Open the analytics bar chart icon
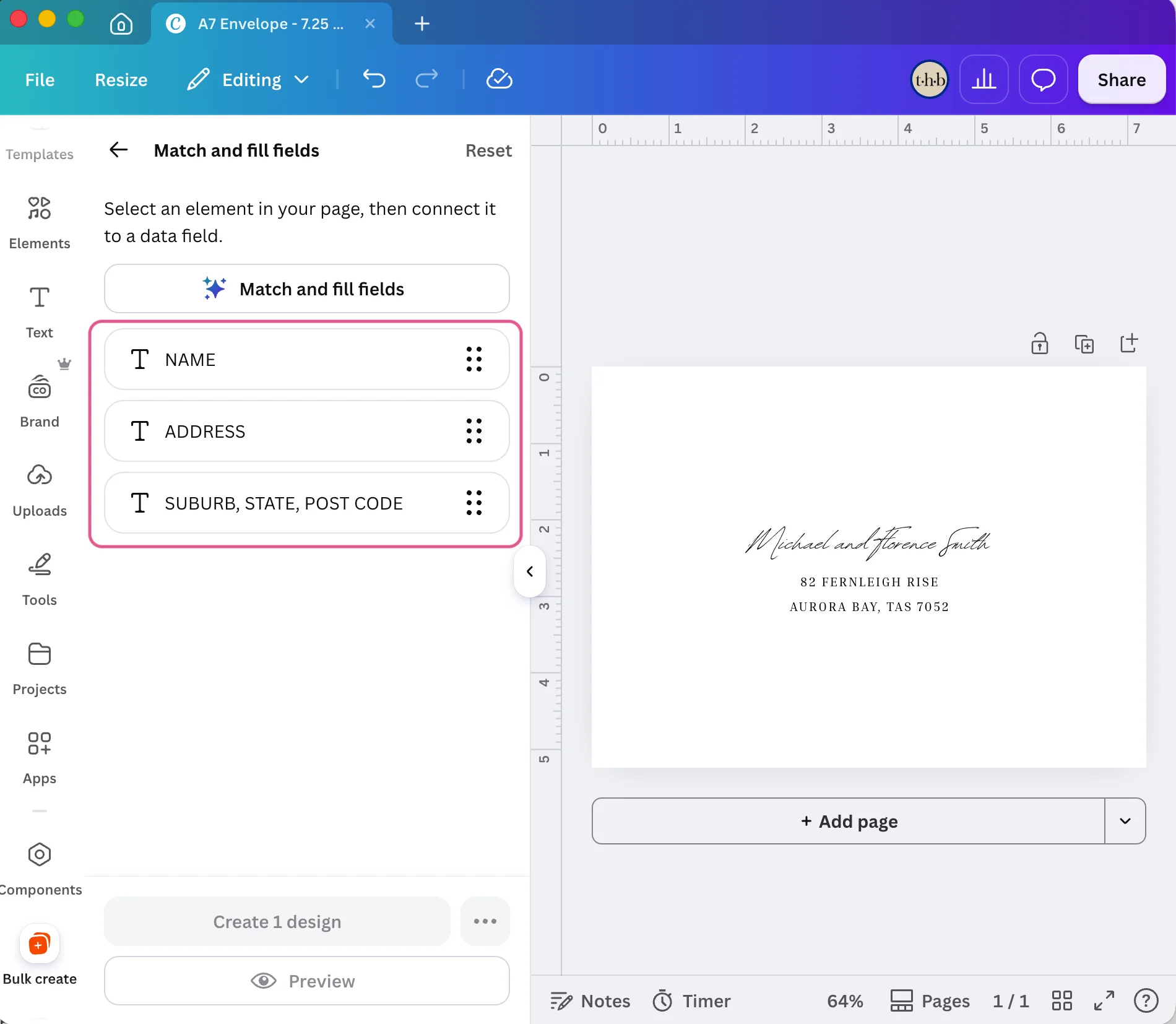Screen dimensions: 1176x1024 coord(984,79)
